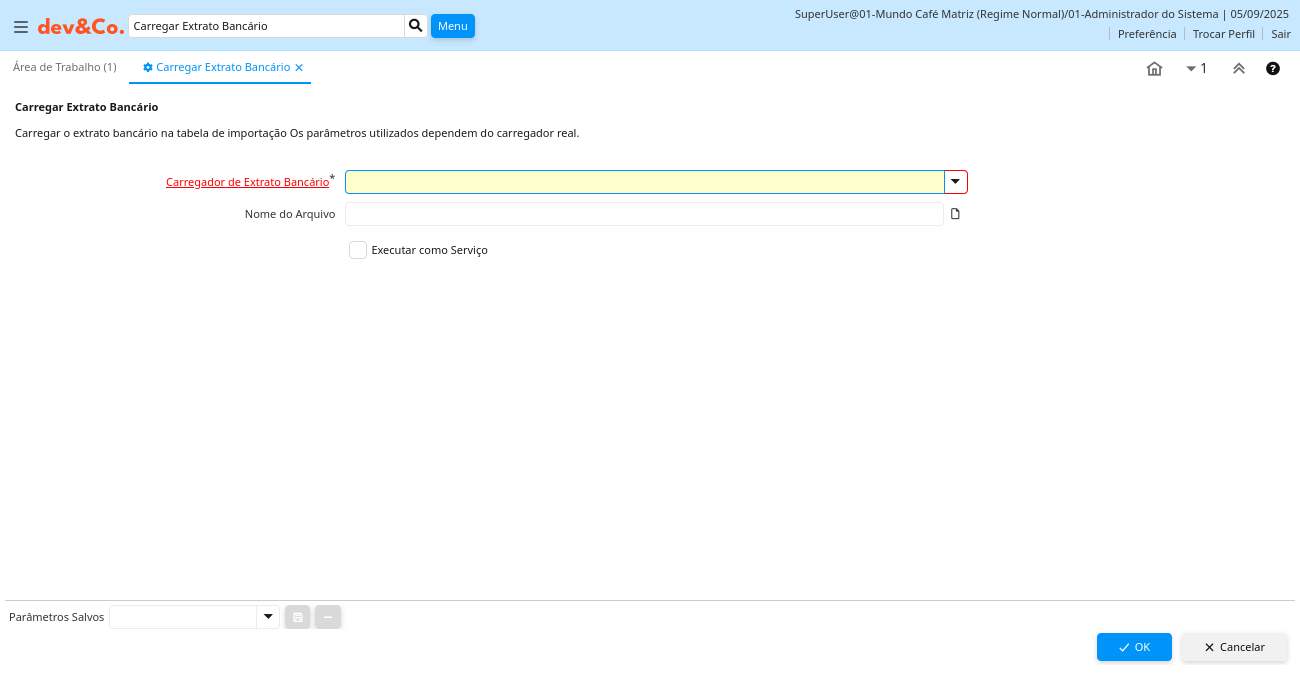The image size is (1300, 674).
Task: Expand Carregador de Extrato Bancário dropdown
Action: pyautogui.click(x=956, y=182)
